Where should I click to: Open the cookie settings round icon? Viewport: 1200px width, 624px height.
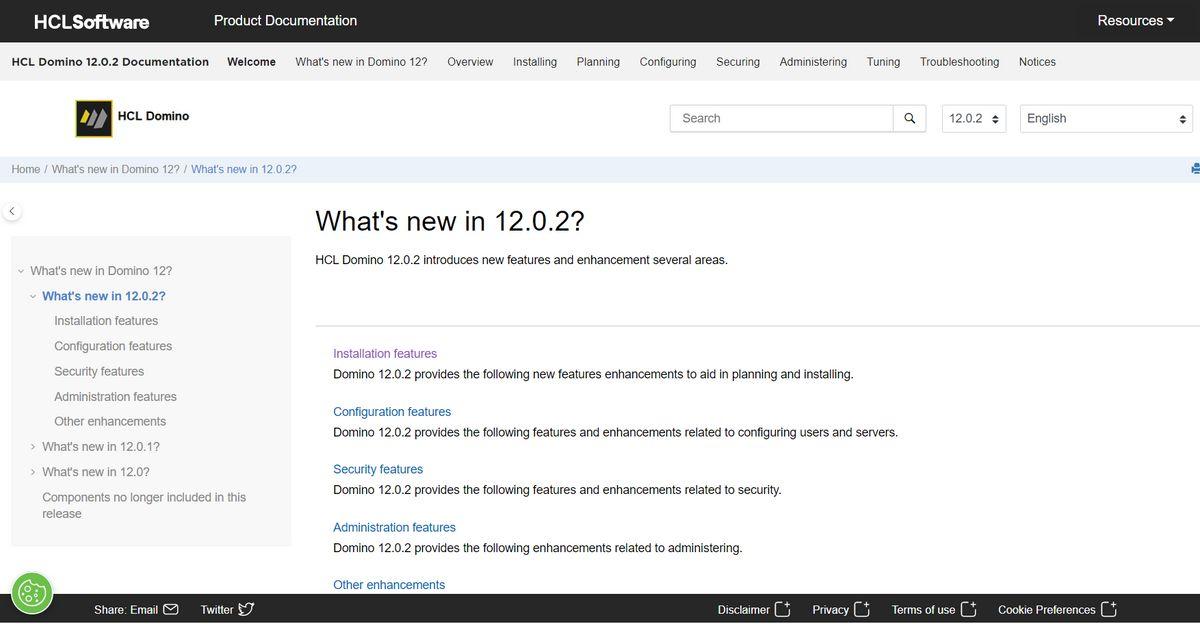tap(32, 593)
